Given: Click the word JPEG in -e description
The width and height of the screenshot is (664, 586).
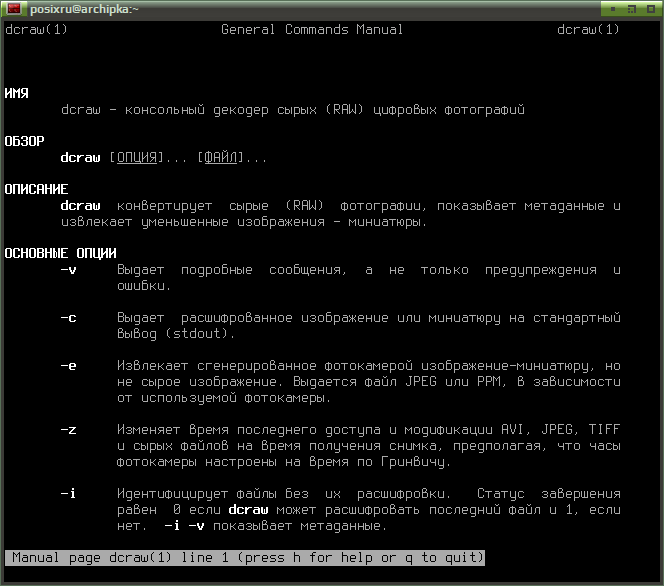Looking at the screenshot, I should 421,381.
